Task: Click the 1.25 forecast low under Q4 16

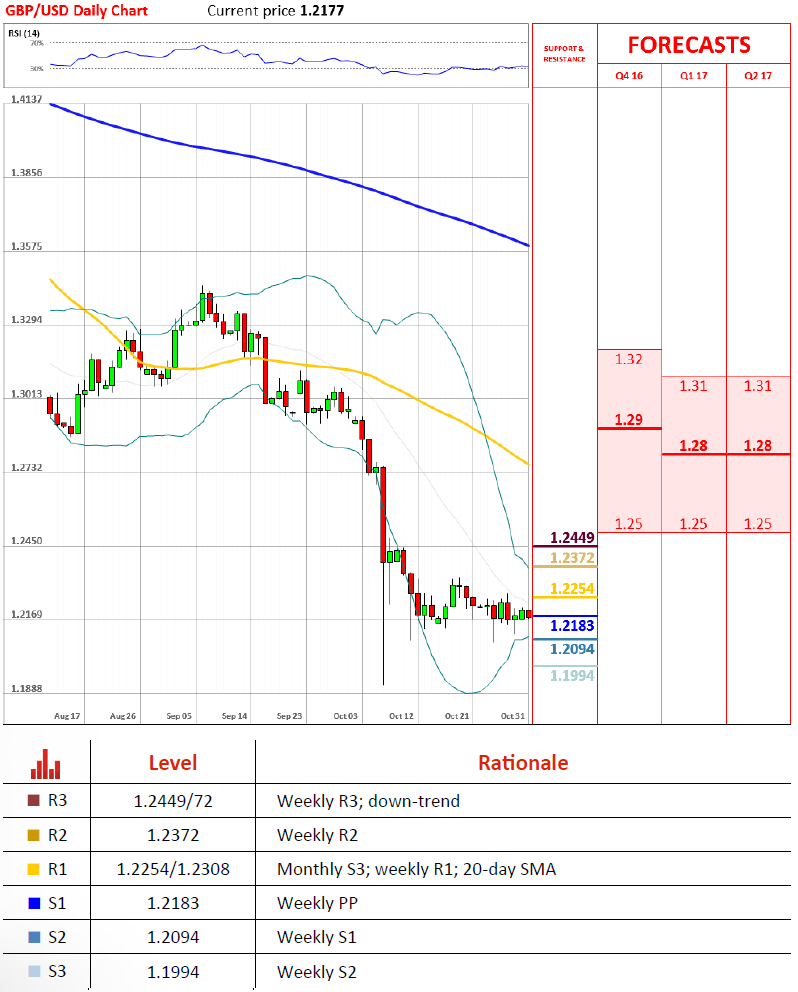Action: (x=628, y=524)
